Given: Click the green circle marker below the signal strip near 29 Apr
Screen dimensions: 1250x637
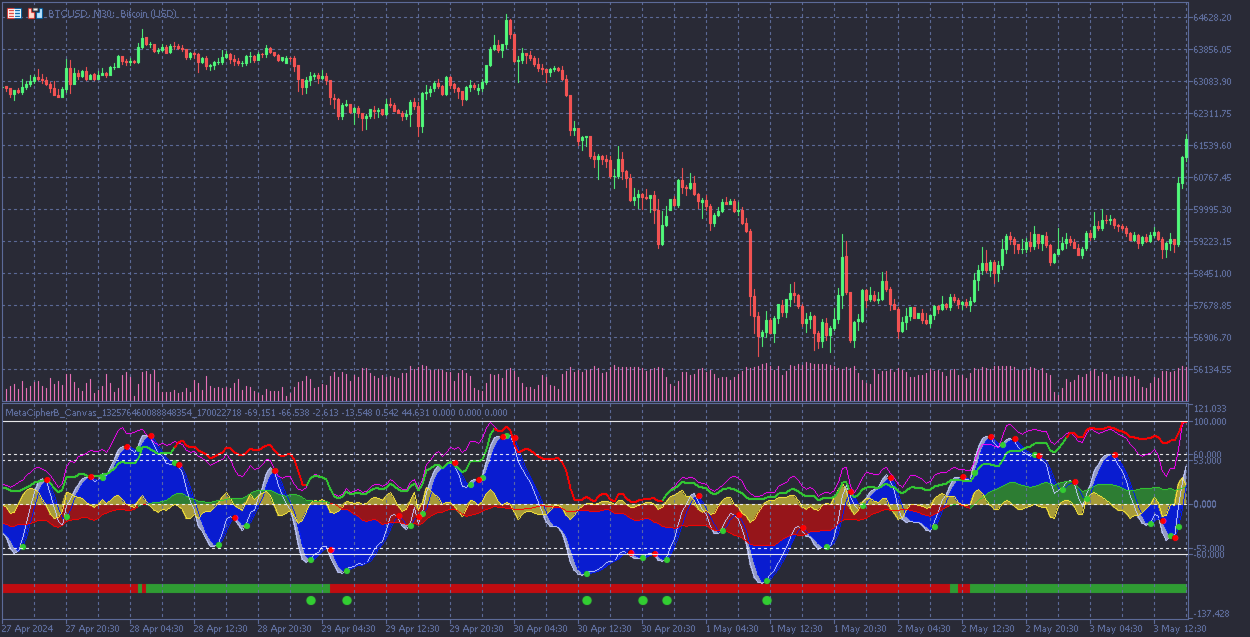Looking at the screenshot, I should click(x=310, y=601).
